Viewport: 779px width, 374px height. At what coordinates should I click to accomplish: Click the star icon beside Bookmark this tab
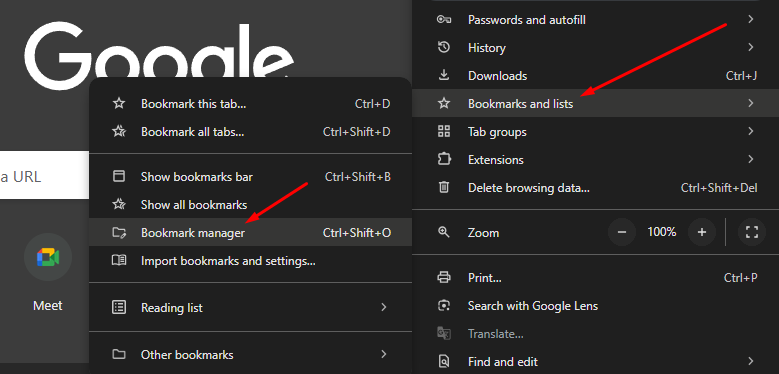point(119,104)
